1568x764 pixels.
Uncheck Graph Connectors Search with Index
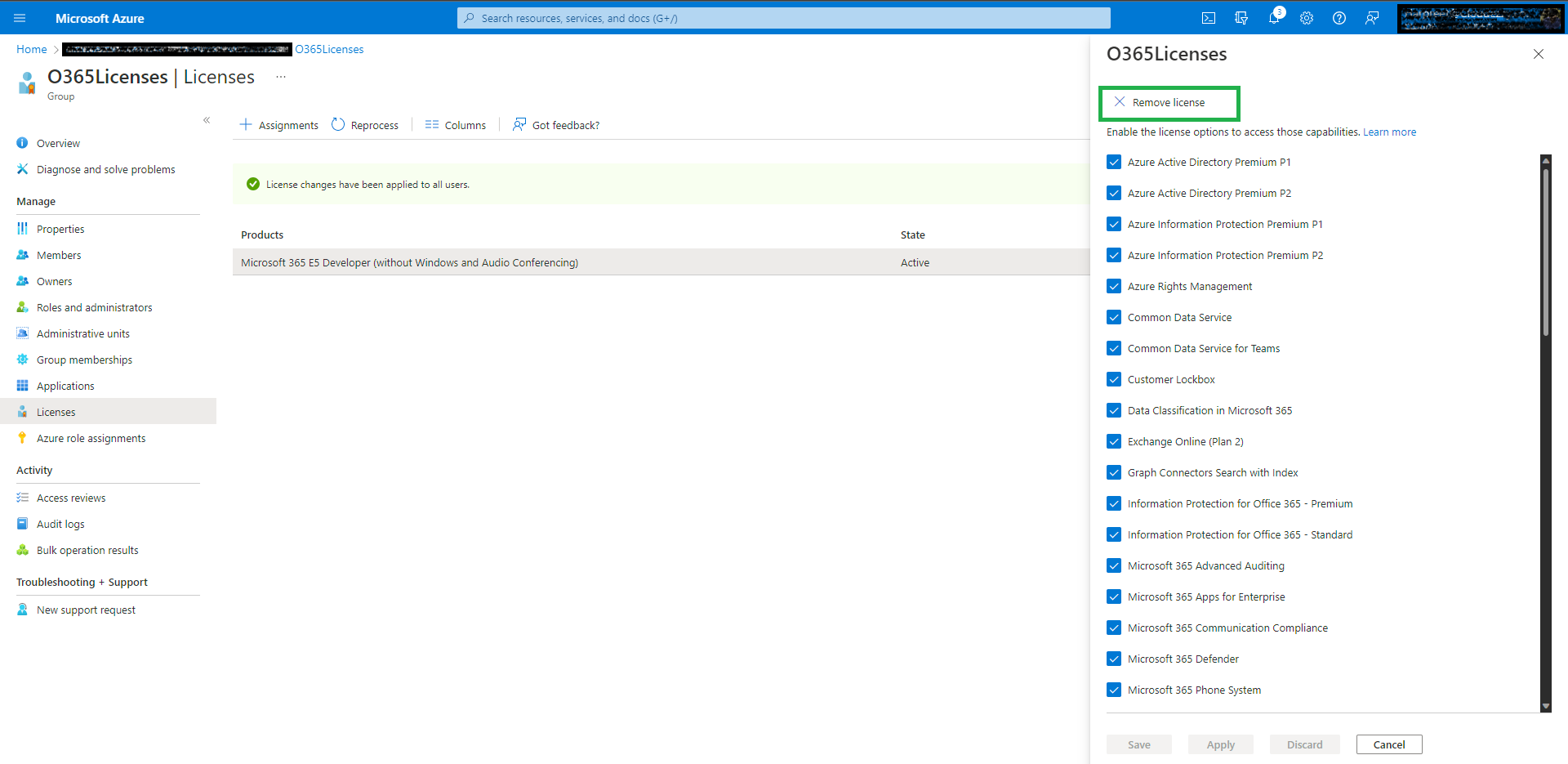click(x=1114, y=472)
